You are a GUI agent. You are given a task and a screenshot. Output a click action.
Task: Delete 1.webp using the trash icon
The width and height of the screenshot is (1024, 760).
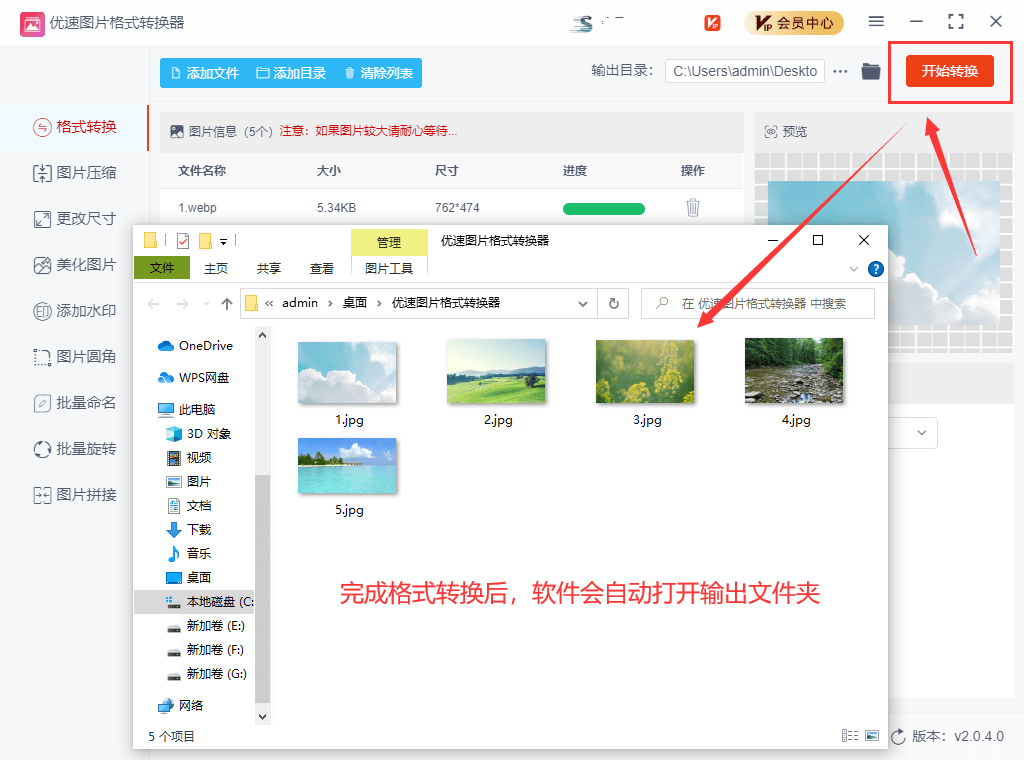coord(692,208)
